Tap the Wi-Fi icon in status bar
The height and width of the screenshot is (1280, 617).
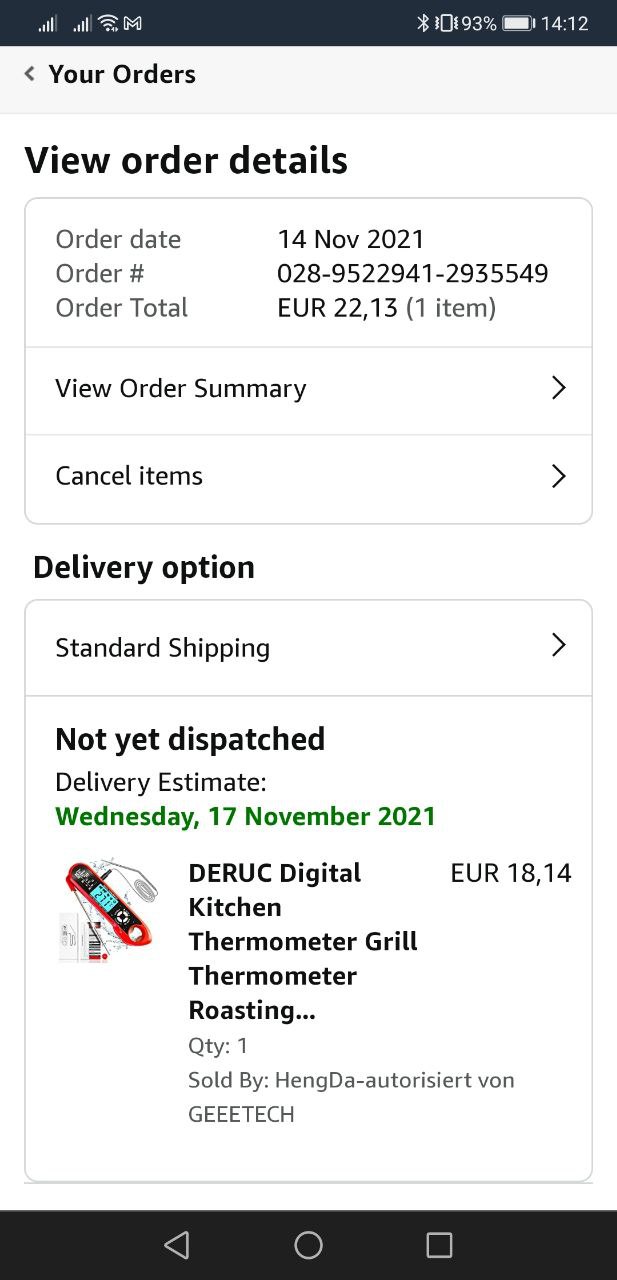tap(108, 23)
